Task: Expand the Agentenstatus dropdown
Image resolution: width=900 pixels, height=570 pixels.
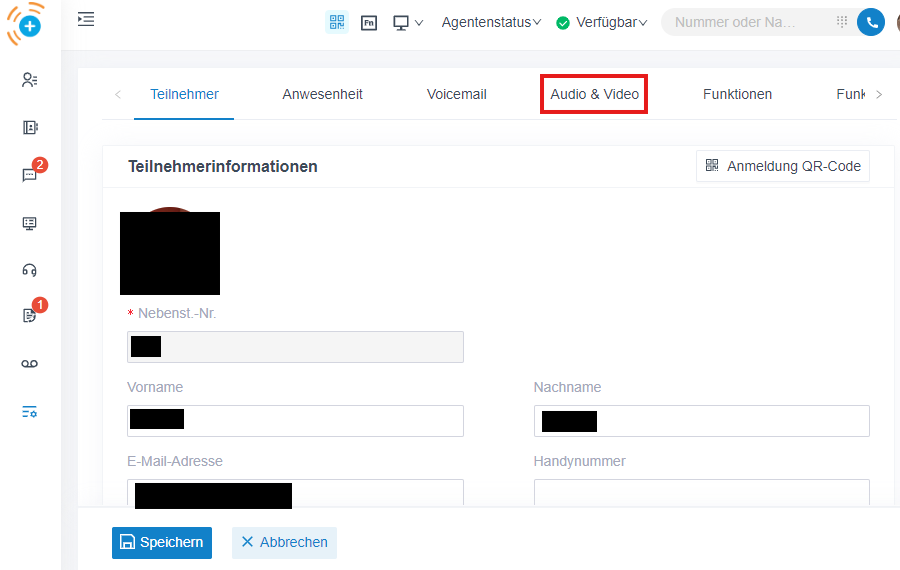Action: point(491,22)
